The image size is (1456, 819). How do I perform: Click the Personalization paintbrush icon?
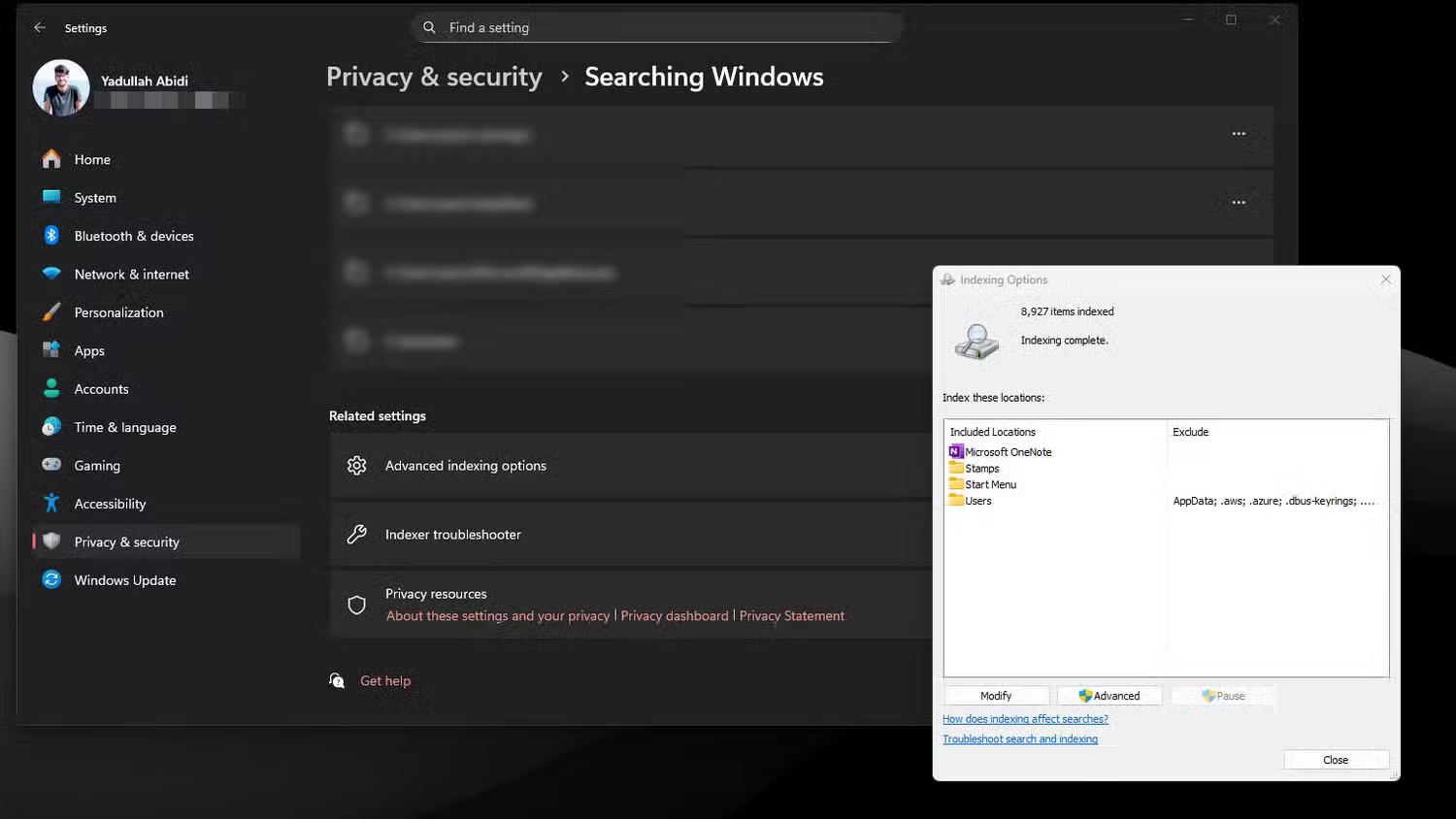pyautogui.click(x=51, y=311)
